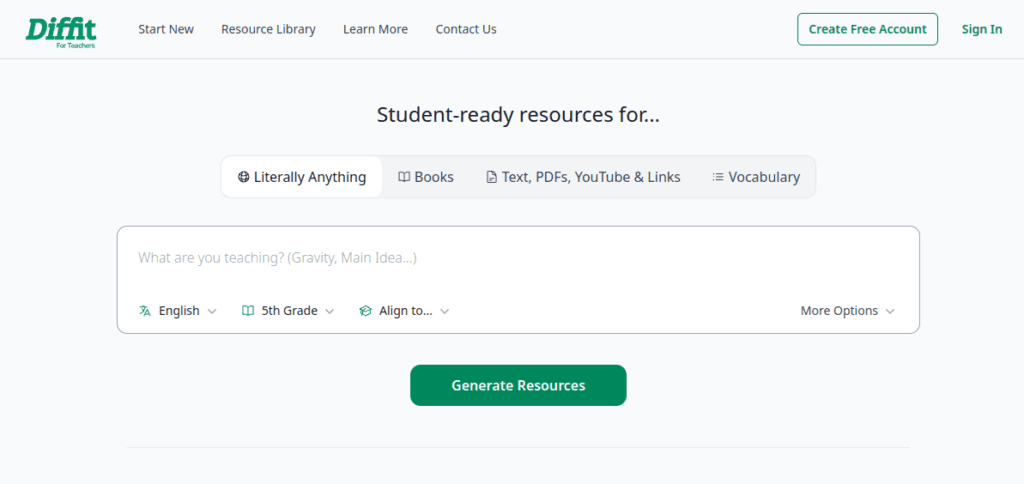The height and width of the screenshot is (484, 1024).
Task: Open the Learn More page
Action: 376,29
